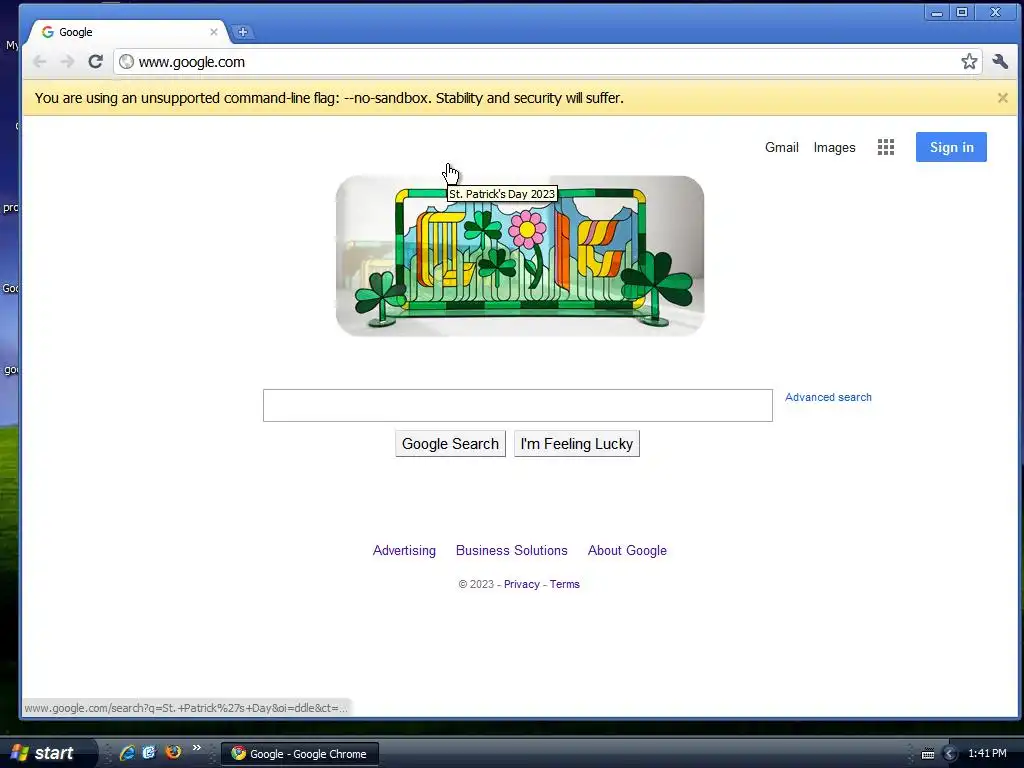Image resolution: width=1024 pixels, height=768 pixels.
Task: Click the globe icon in address bar
Action: pos(127,61)
